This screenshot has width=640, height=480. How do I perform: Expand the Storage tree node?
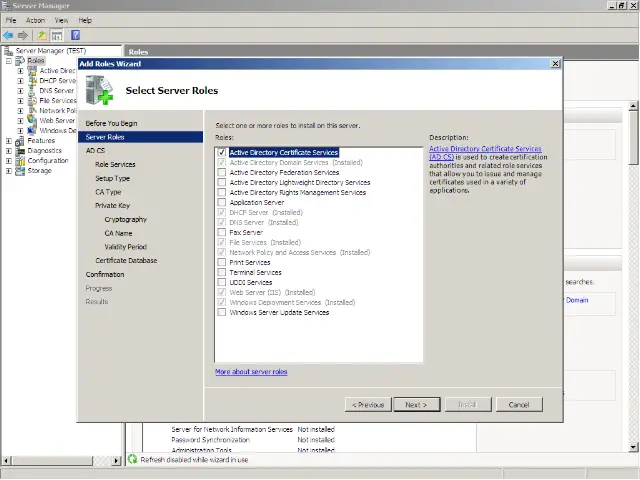point(9,171)
